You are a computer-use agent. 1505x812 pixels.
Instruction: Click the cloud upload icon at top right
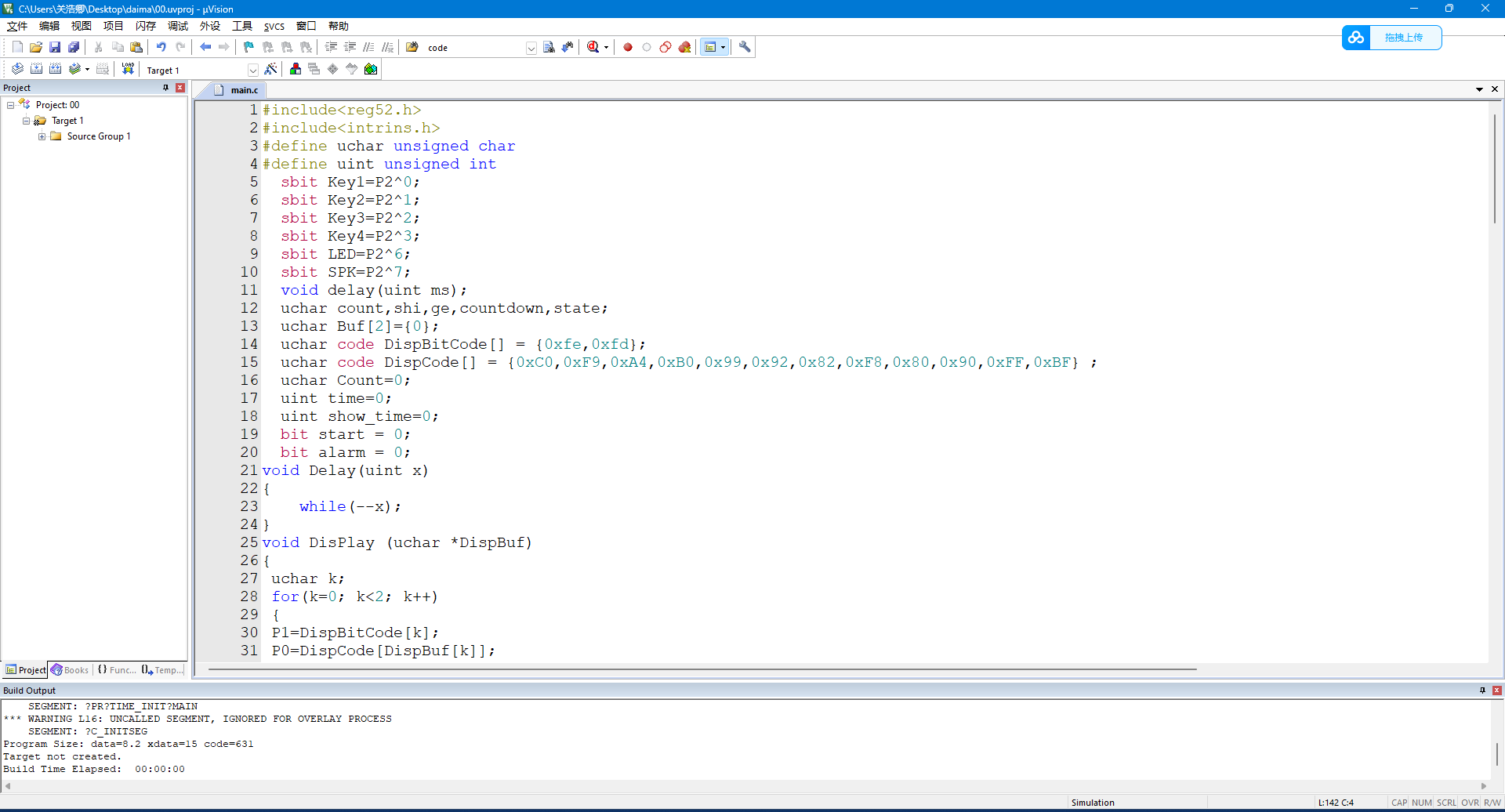point(1356,37)
